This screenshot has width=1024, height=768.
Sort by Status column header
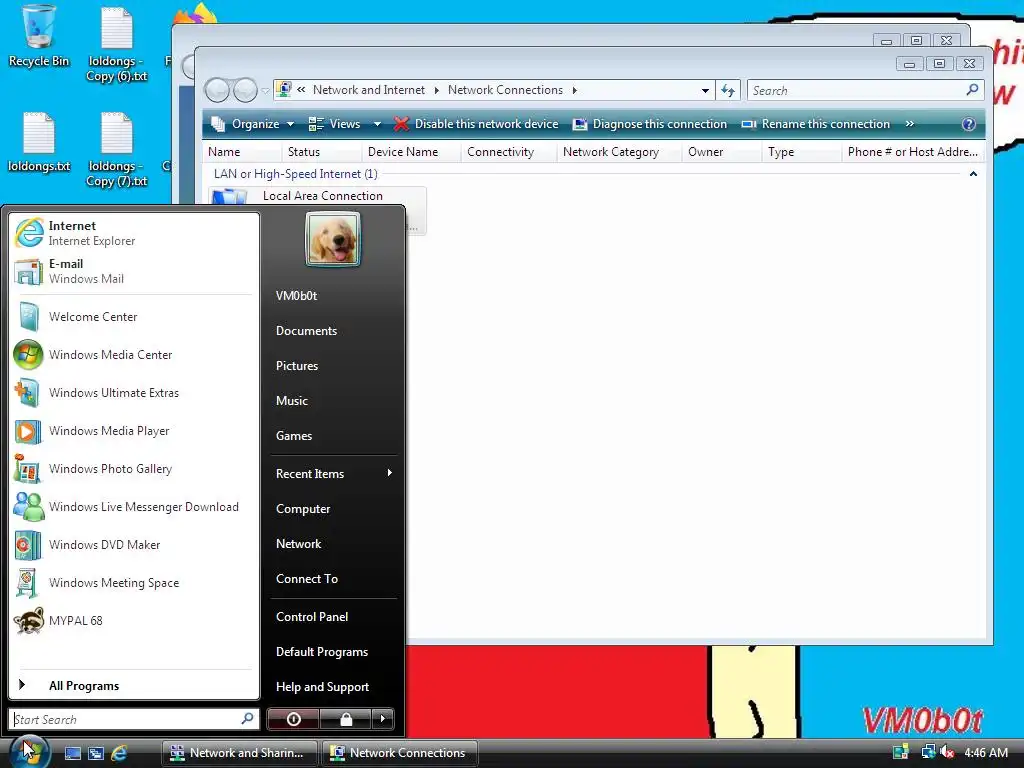click(321, 152)
